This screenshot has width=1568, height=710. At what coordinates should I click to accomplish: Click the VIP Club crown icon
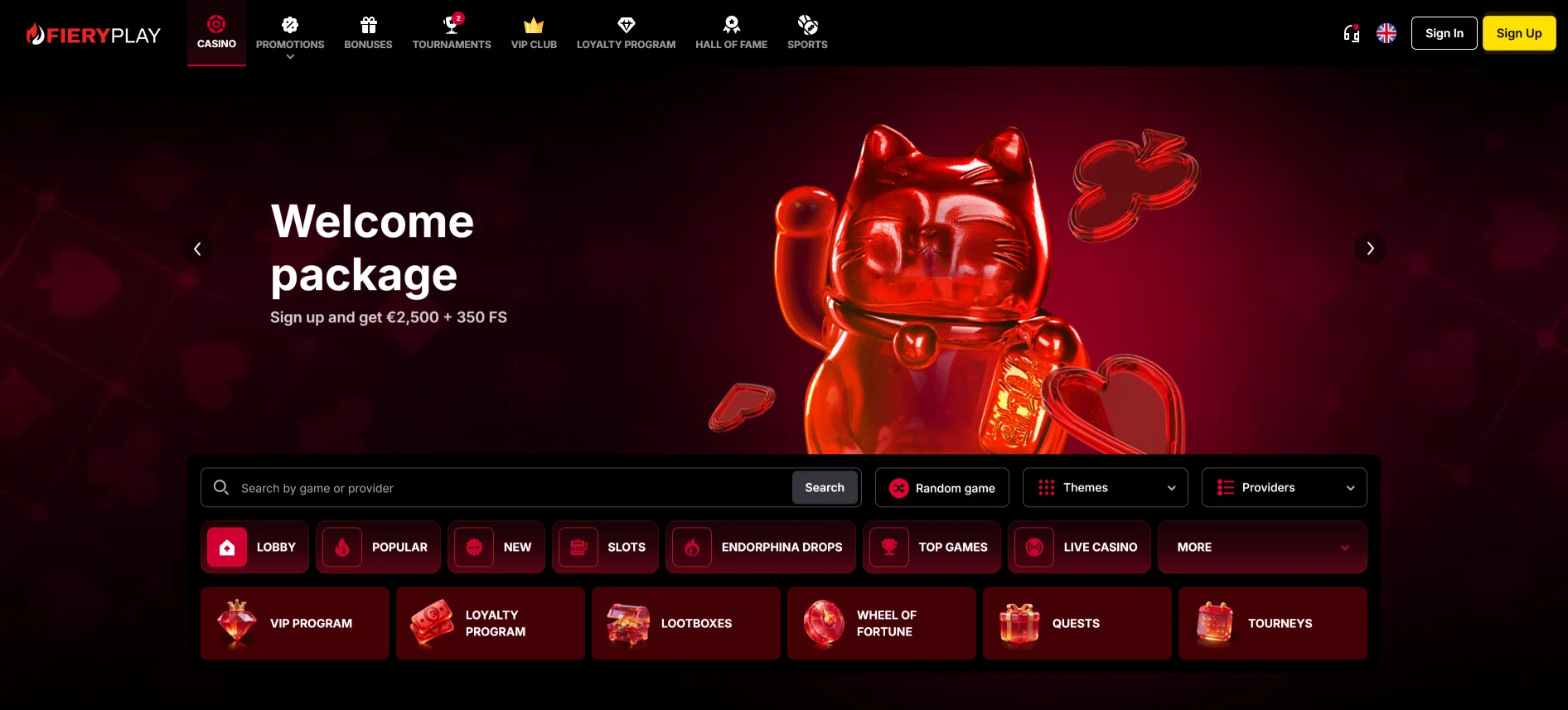[534, 25]
